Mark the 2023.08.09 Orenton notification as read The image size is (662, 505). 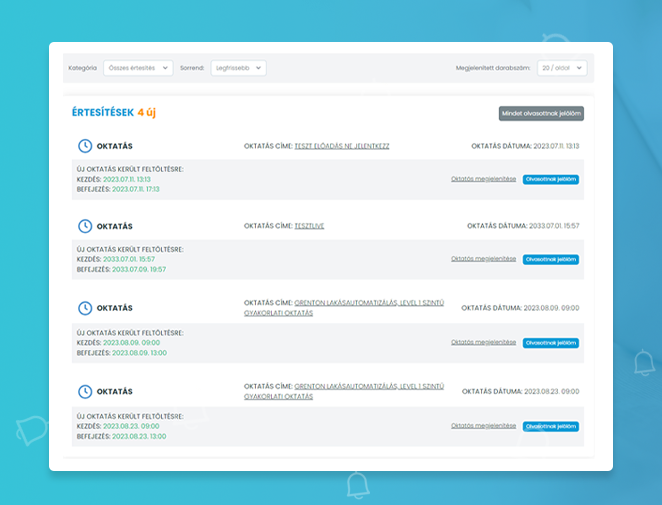point(550,343)
